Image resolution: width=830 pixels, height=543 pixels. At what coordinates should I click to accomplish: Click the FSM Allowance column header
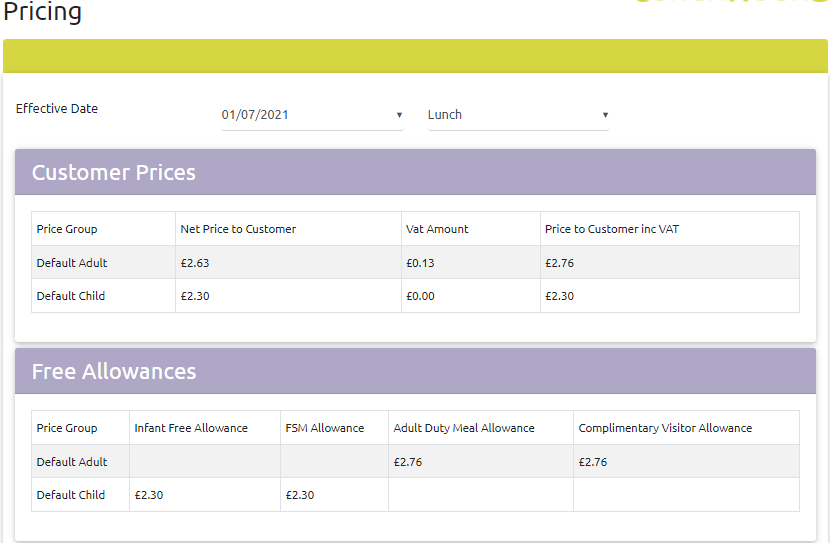(x=325, y=428)
